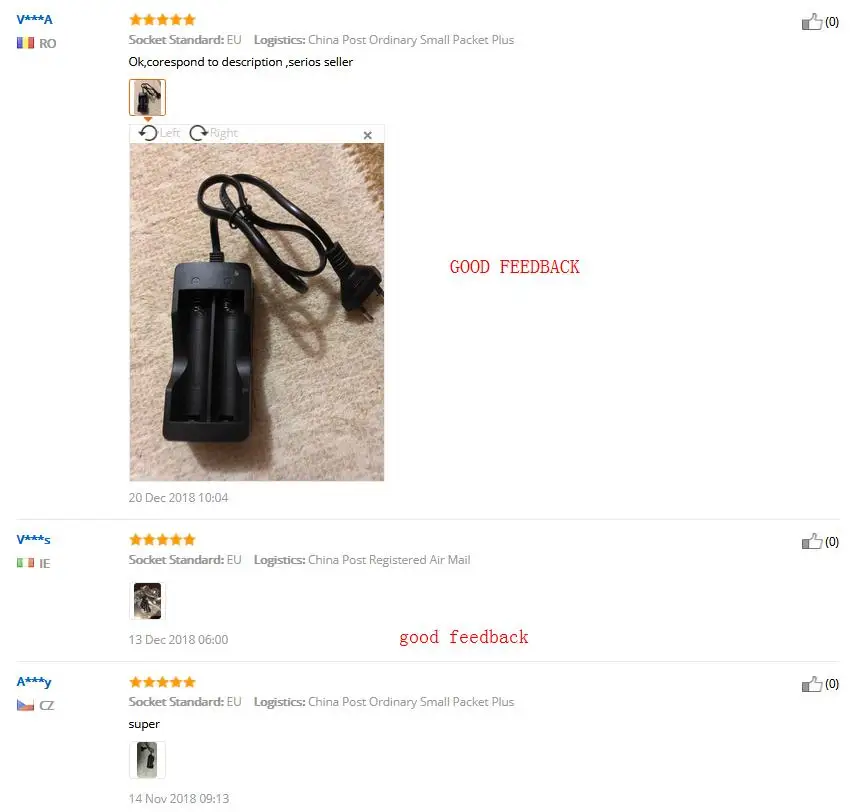Click the rotate Left icon above the image

click(x=149, y=132)
